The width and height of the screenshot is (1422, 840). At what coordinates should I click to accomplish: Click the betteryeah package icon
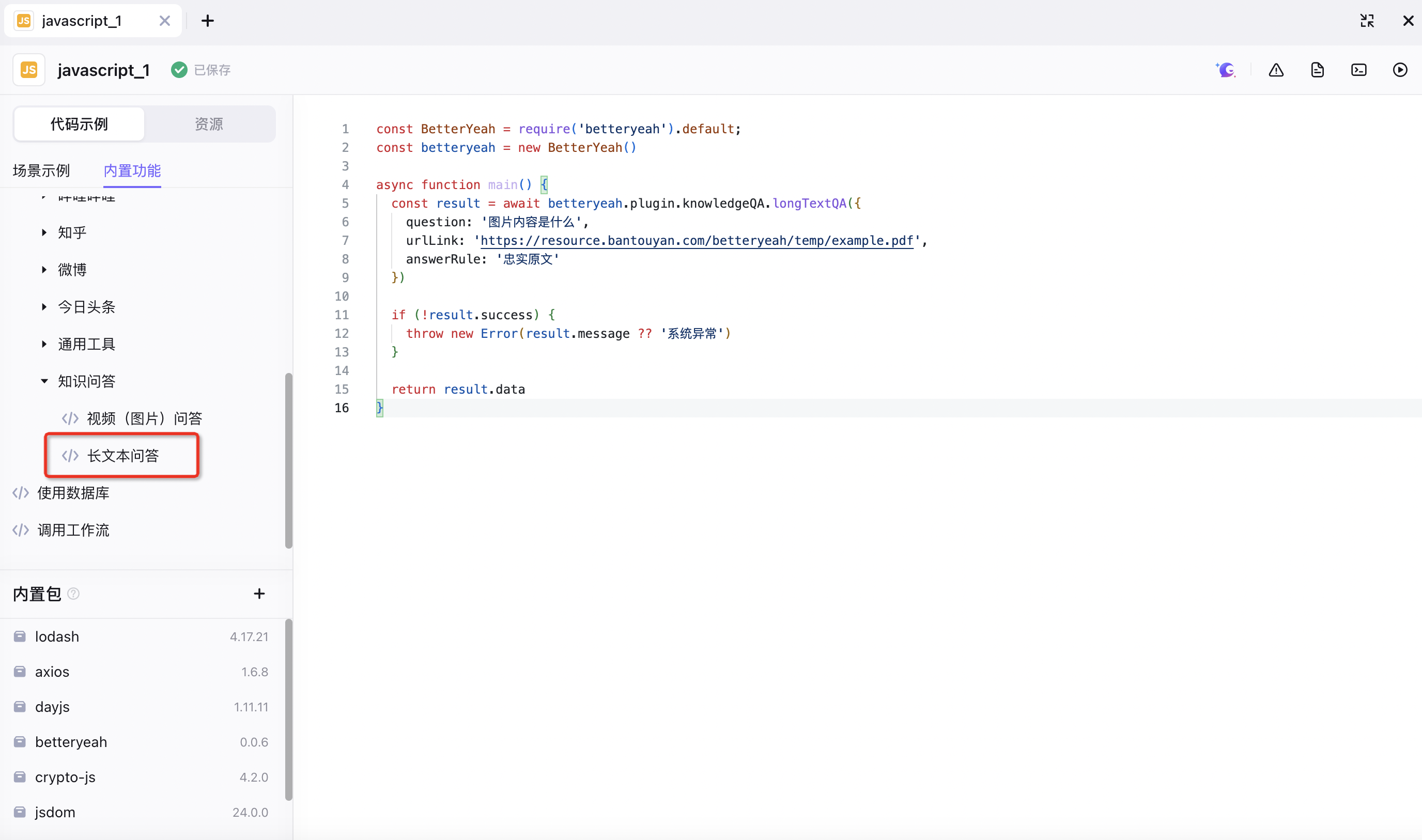click(20, 741)
